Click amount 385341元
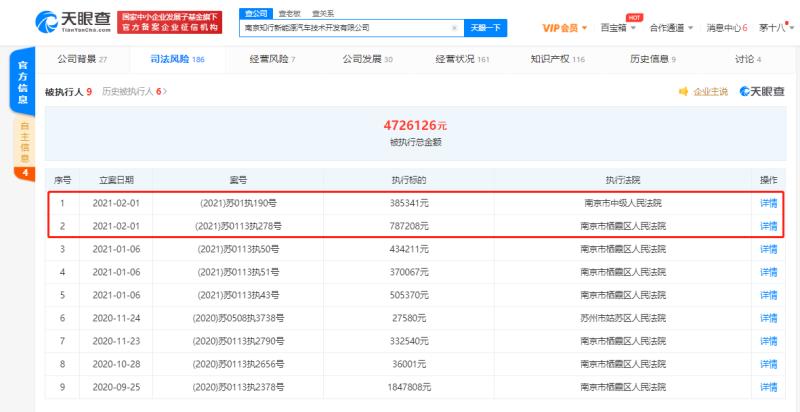Image resolution: width=800 pixels, height=412 pixels. point(409,203)
